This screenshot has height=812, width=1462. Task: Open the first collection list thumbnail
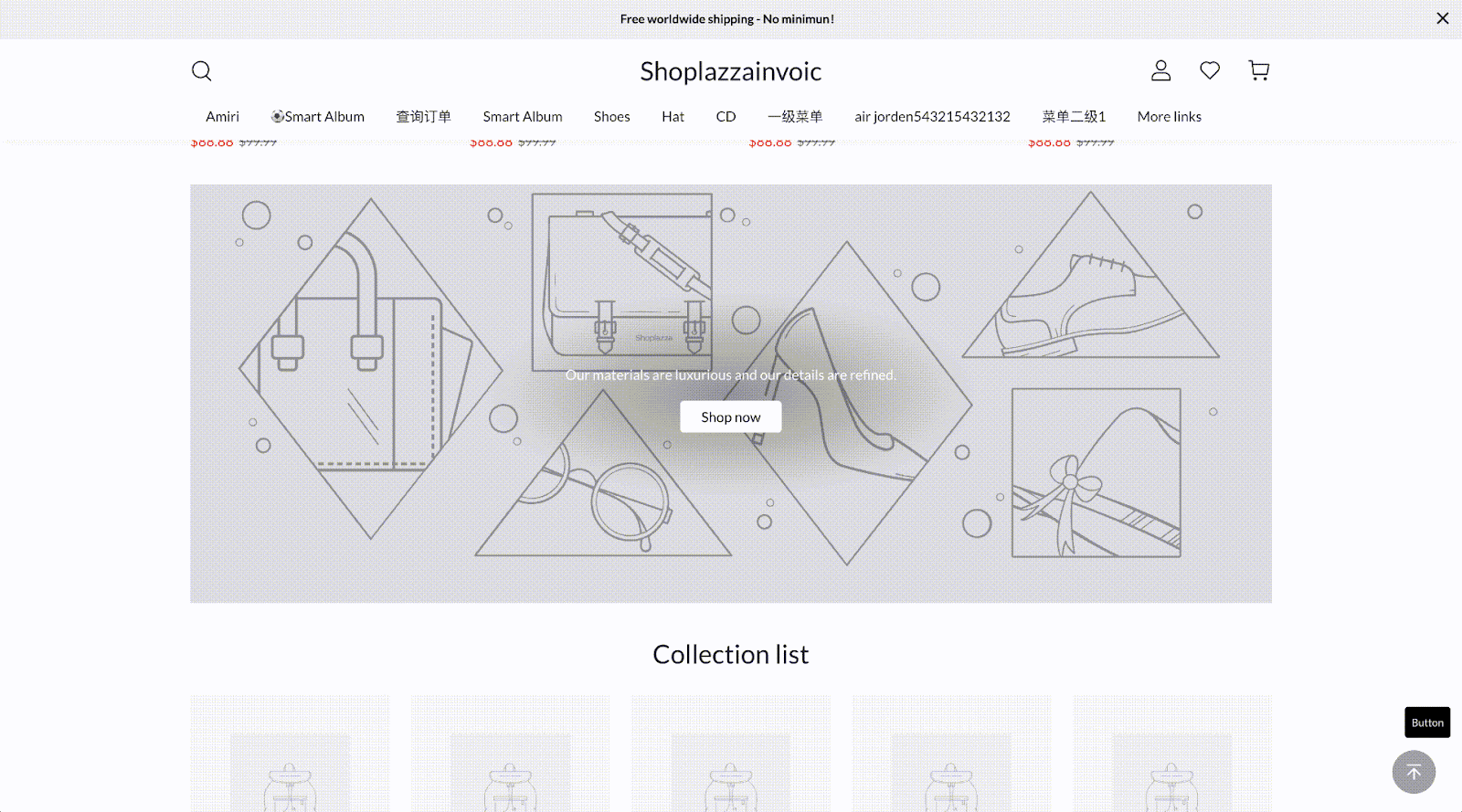pyautogui.click(x=290, y=754)
